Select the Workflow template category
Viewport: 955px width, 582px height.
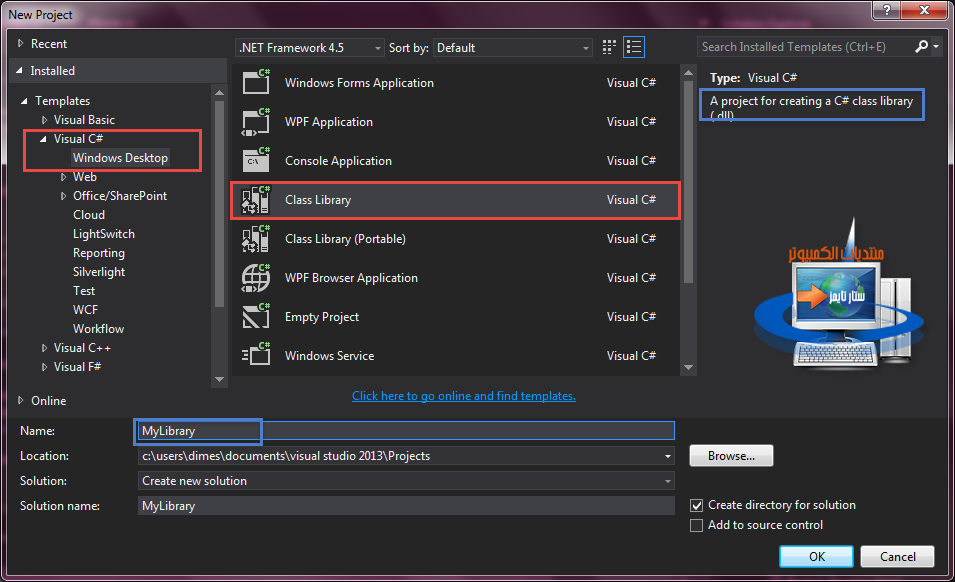[x=99, y=329]
